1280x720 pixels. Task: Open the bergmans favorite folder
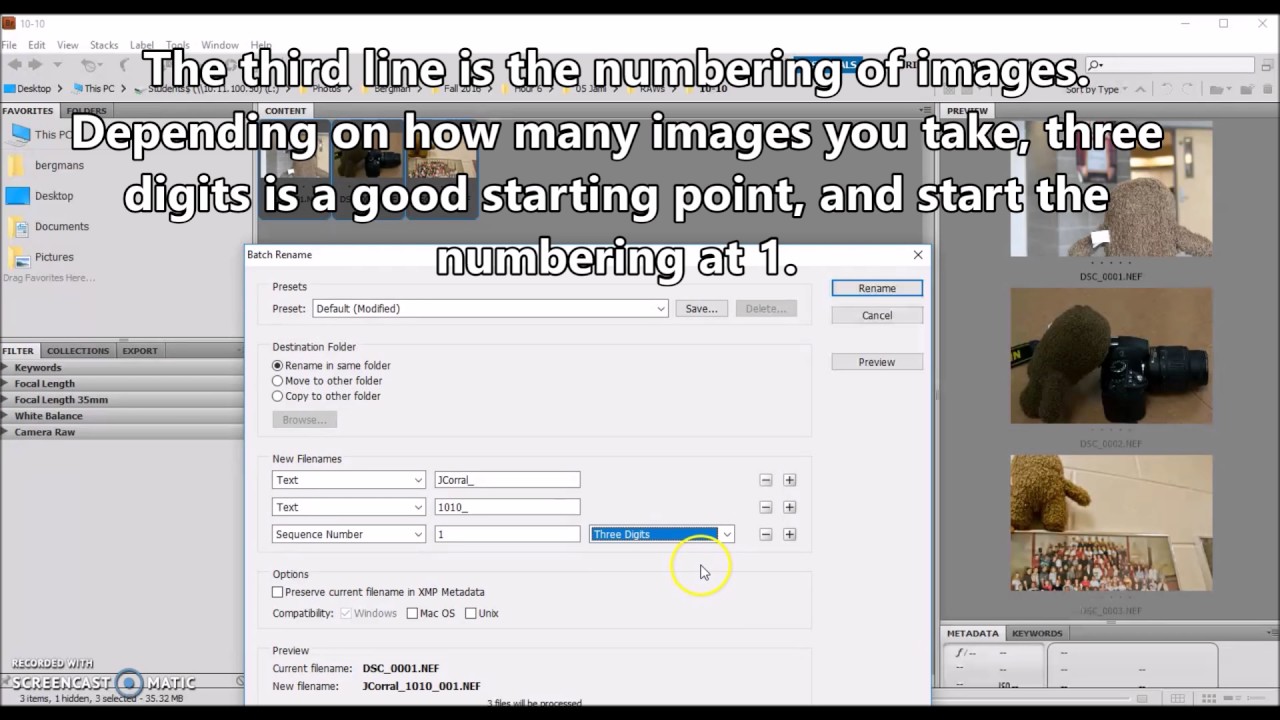(x=46, y=165)
